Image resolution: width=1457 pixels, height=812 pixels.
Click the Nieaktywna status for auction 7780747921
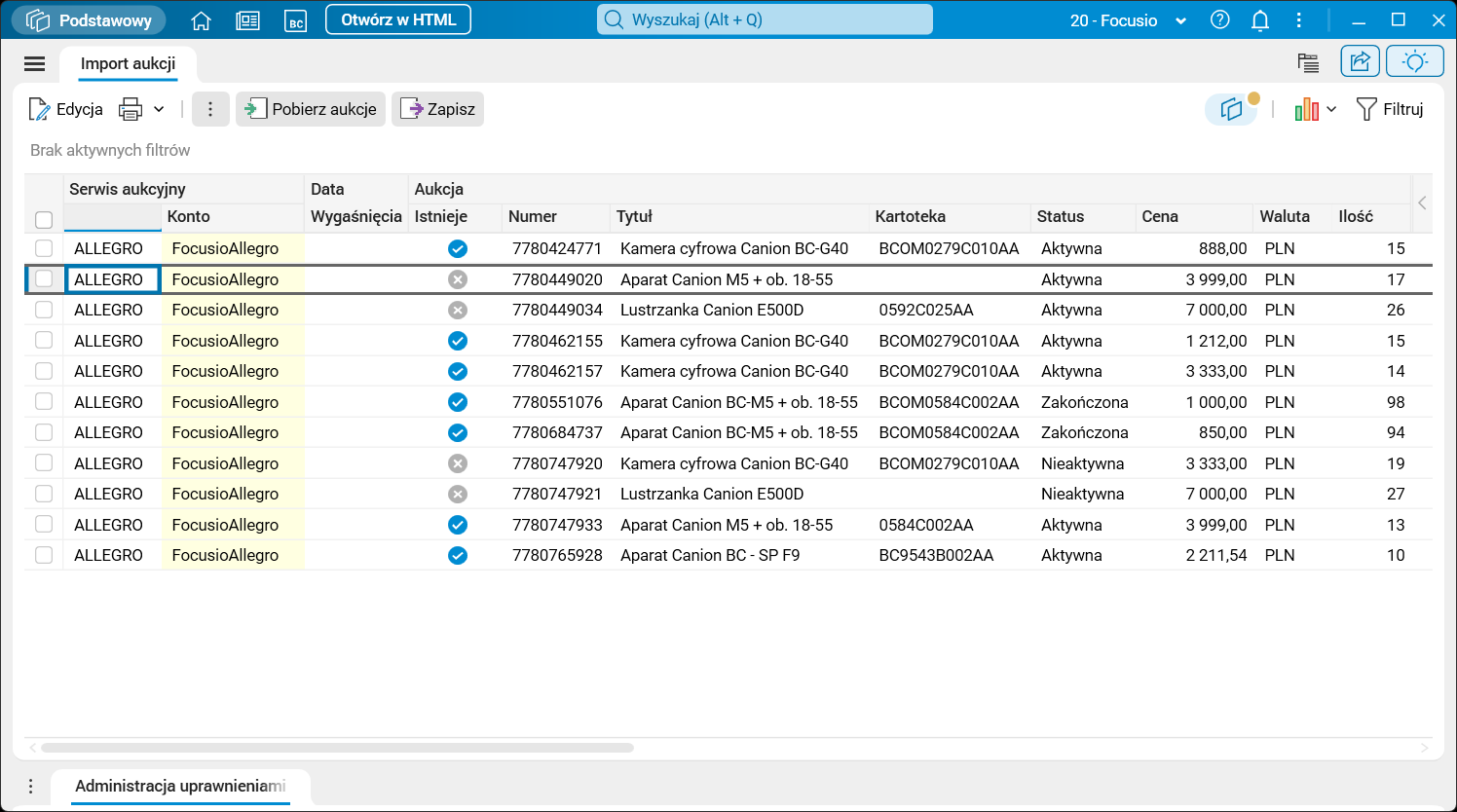coord(1082,495)
